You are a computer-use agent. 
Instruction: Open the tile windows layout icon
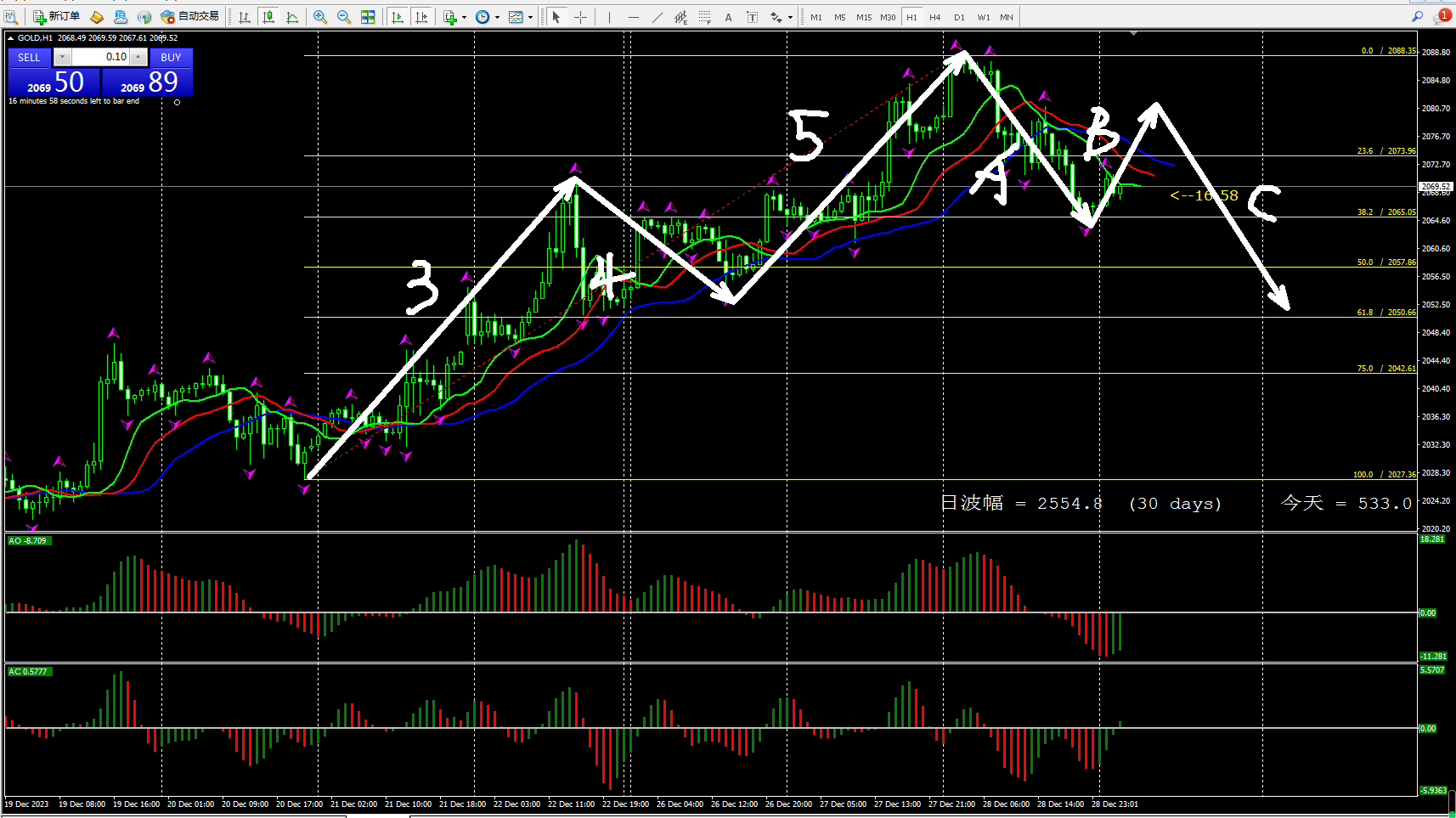tap(368, 17)
